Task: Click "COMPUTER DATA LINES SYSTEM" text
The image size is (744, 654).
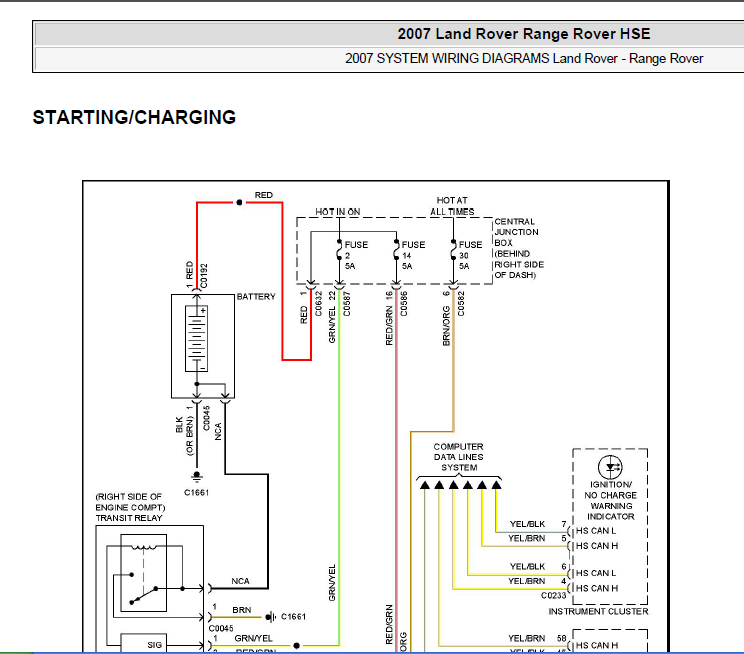Action: [x=458, y=457]
